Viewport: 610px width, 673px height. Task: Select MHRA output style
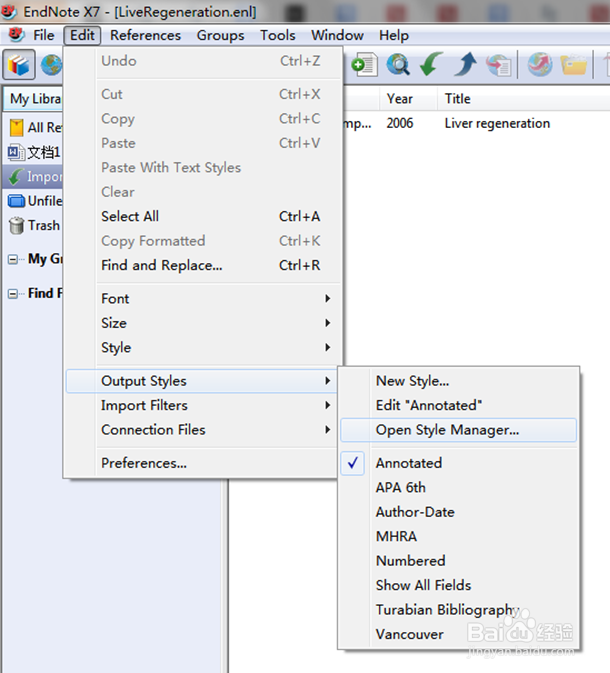tap(458, 537)
